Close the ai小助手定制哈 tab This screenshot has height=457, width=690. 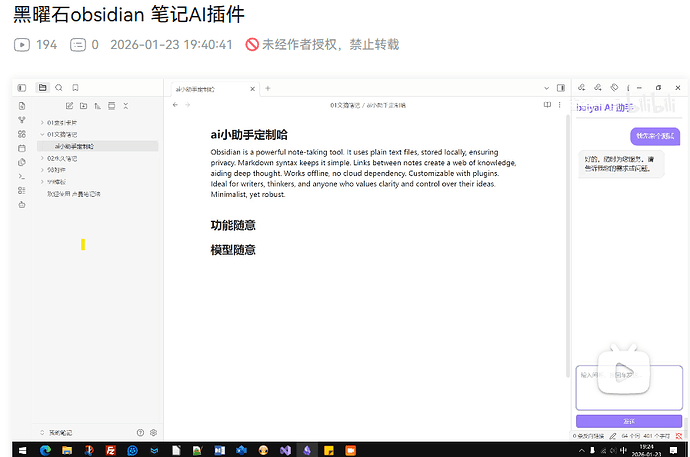click(253, 89)
